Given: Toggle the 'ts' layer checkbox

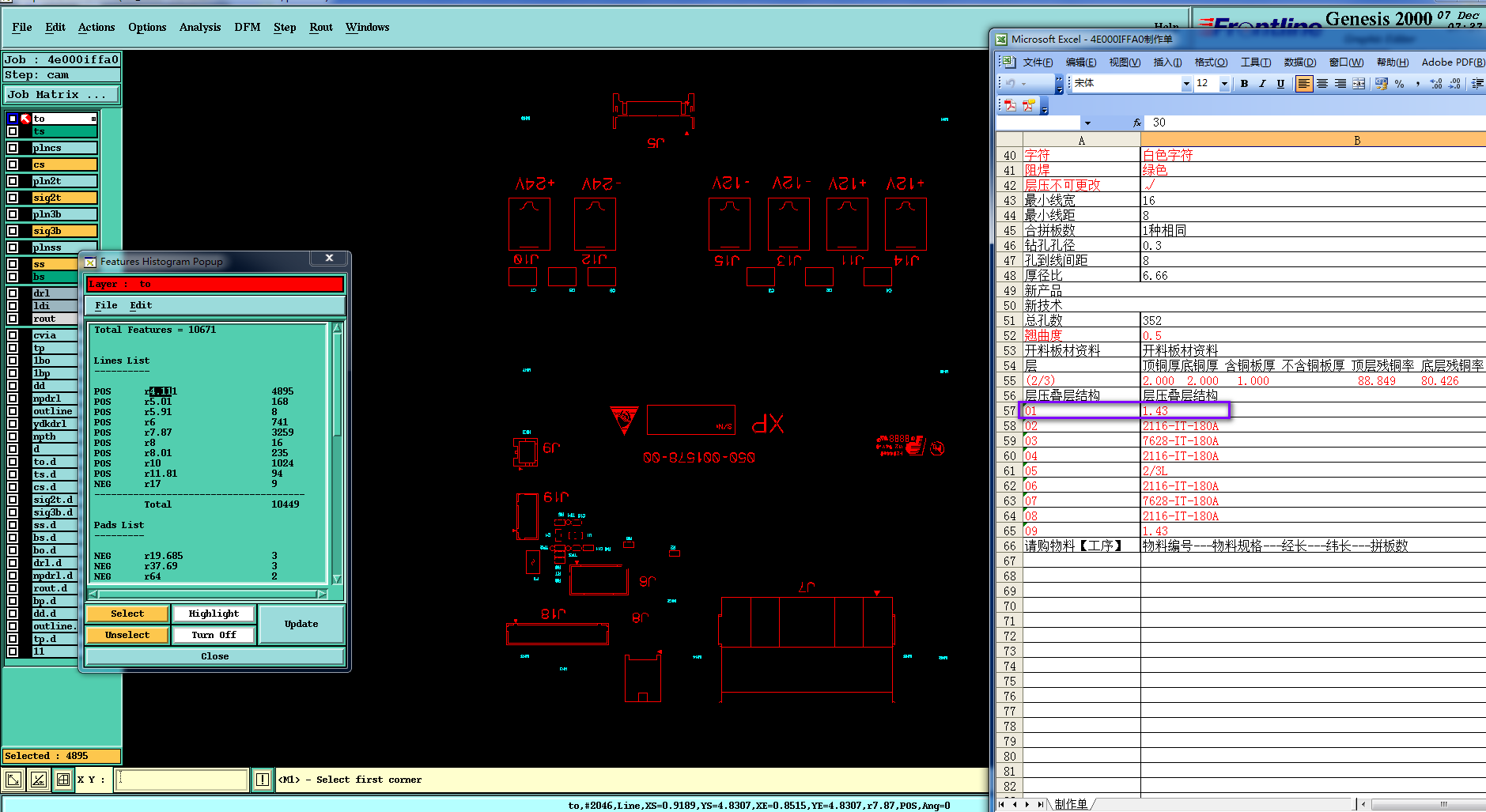Looking at the screenshot, I should point(13,131).
